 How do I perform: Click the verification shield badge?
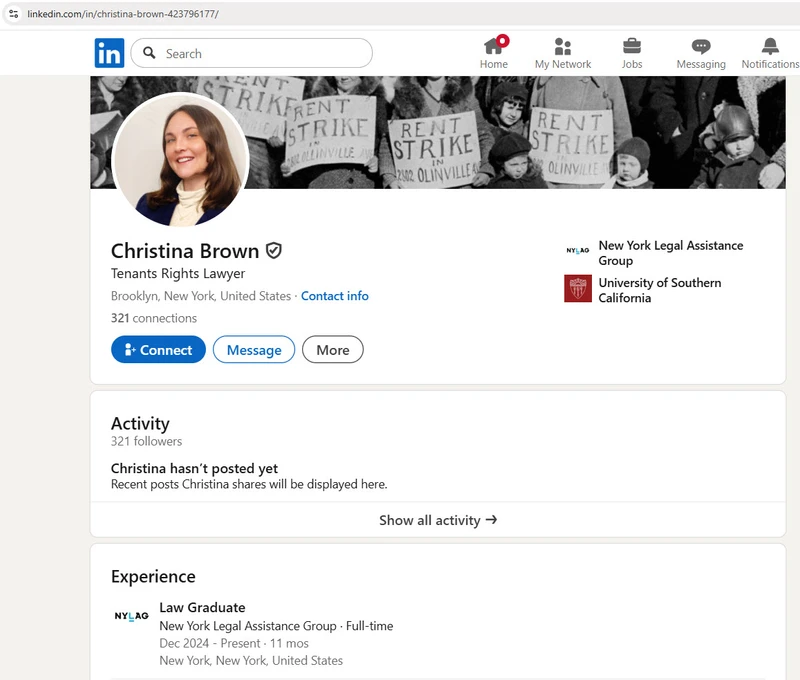(273, 250)
